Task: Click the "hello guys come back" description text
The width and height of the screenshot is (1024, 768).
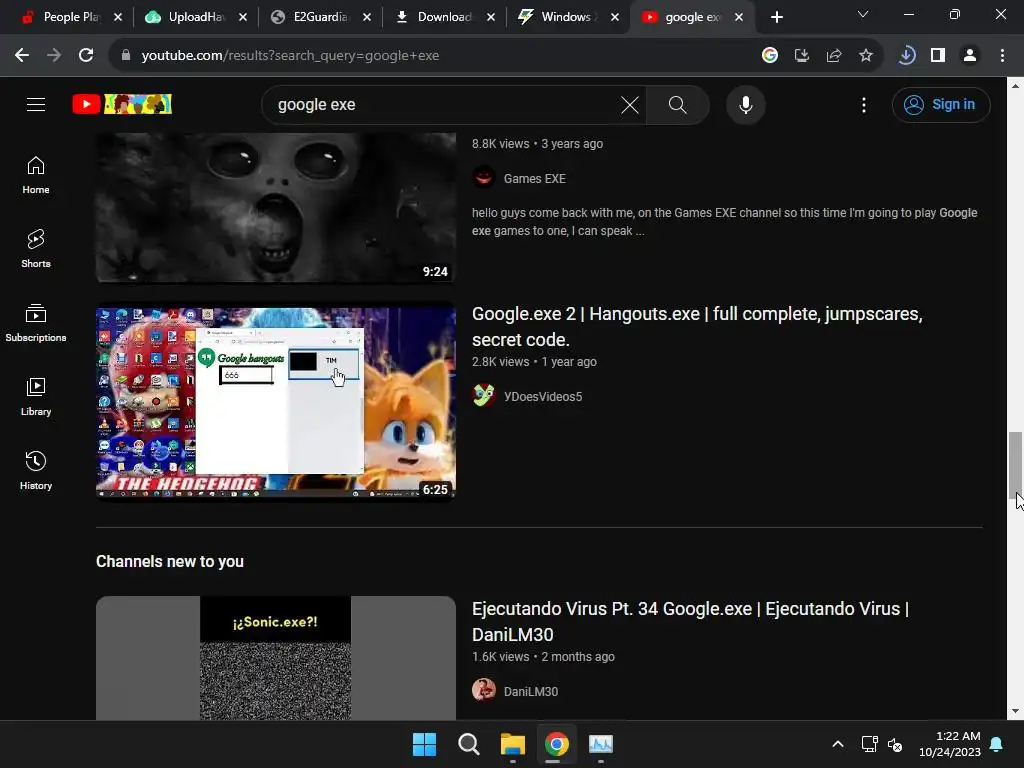Action: [x=724, y=221]
